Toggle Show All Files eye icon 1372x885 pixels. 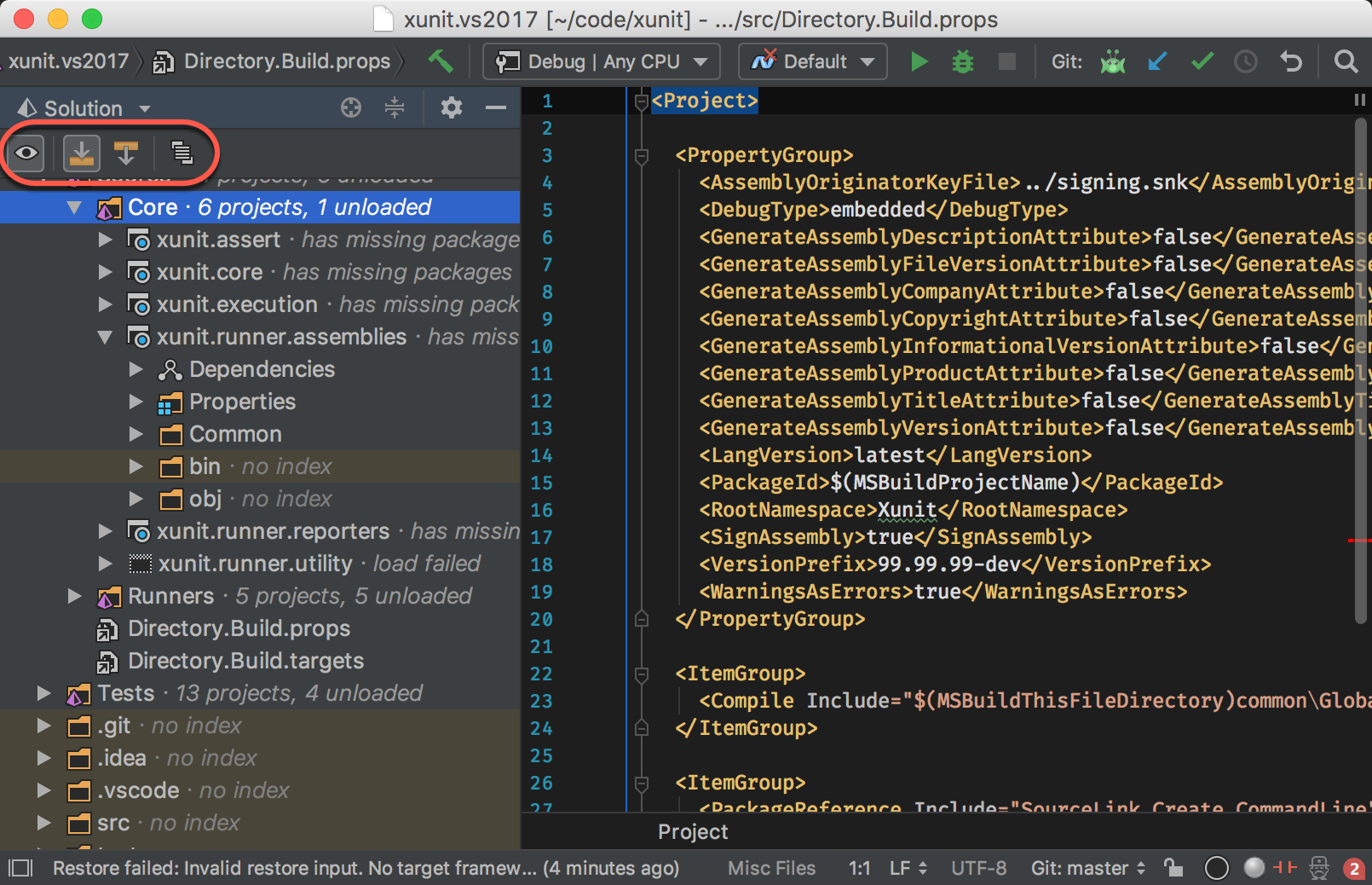tap(26, 153)
